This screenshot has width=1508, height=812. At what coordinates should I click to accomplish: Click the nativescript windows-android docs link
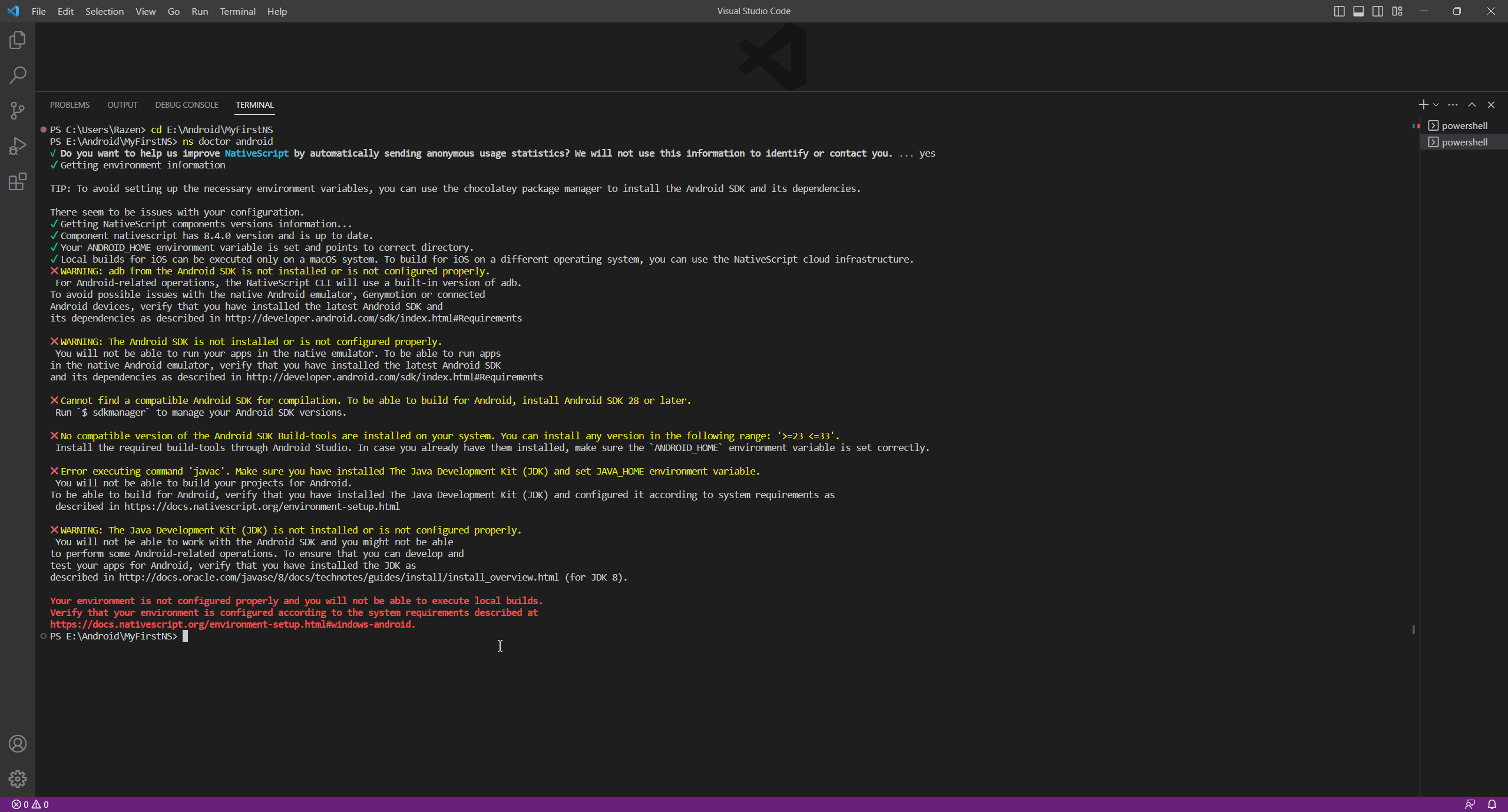click(233, 624)
